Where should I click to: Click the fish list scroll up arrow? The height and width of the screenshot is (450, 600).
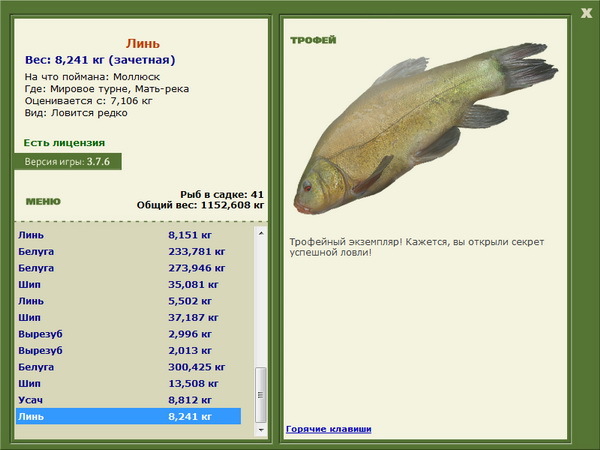point(261,233)
